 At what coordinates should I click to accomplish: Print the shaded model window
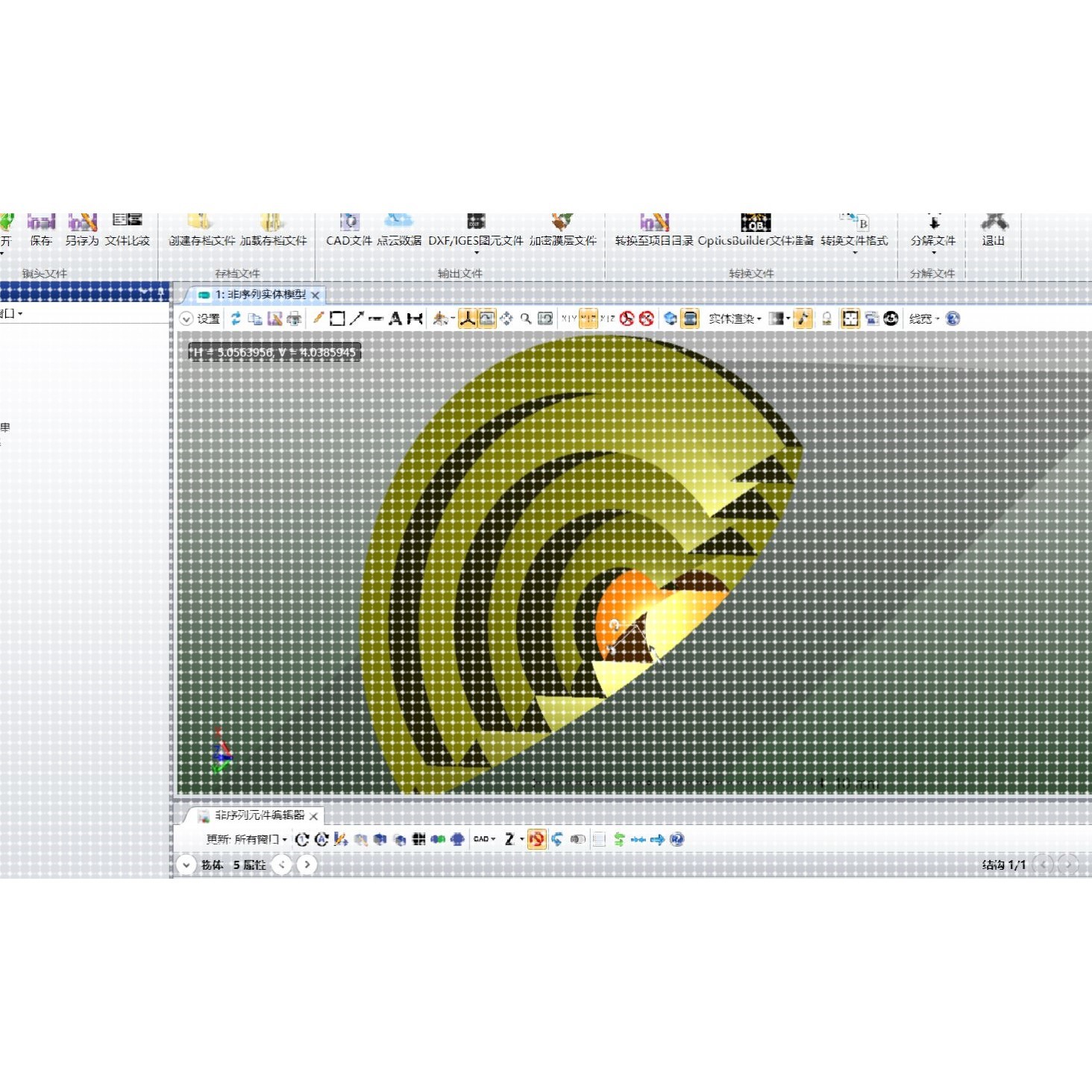pos(295,319)
